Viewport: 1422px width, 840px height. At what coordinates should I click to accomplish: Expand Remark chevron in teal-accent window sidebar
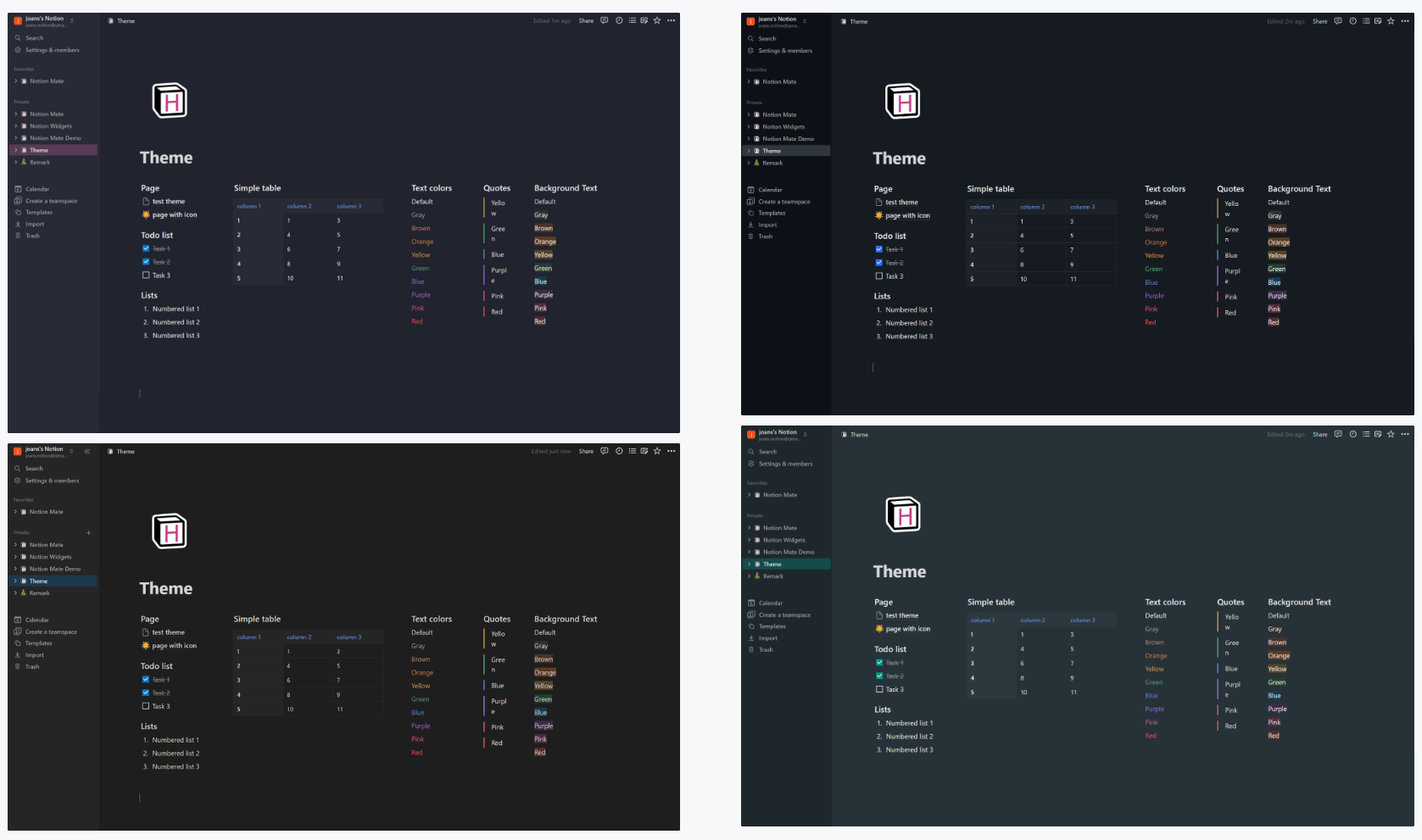click(750, 576)
